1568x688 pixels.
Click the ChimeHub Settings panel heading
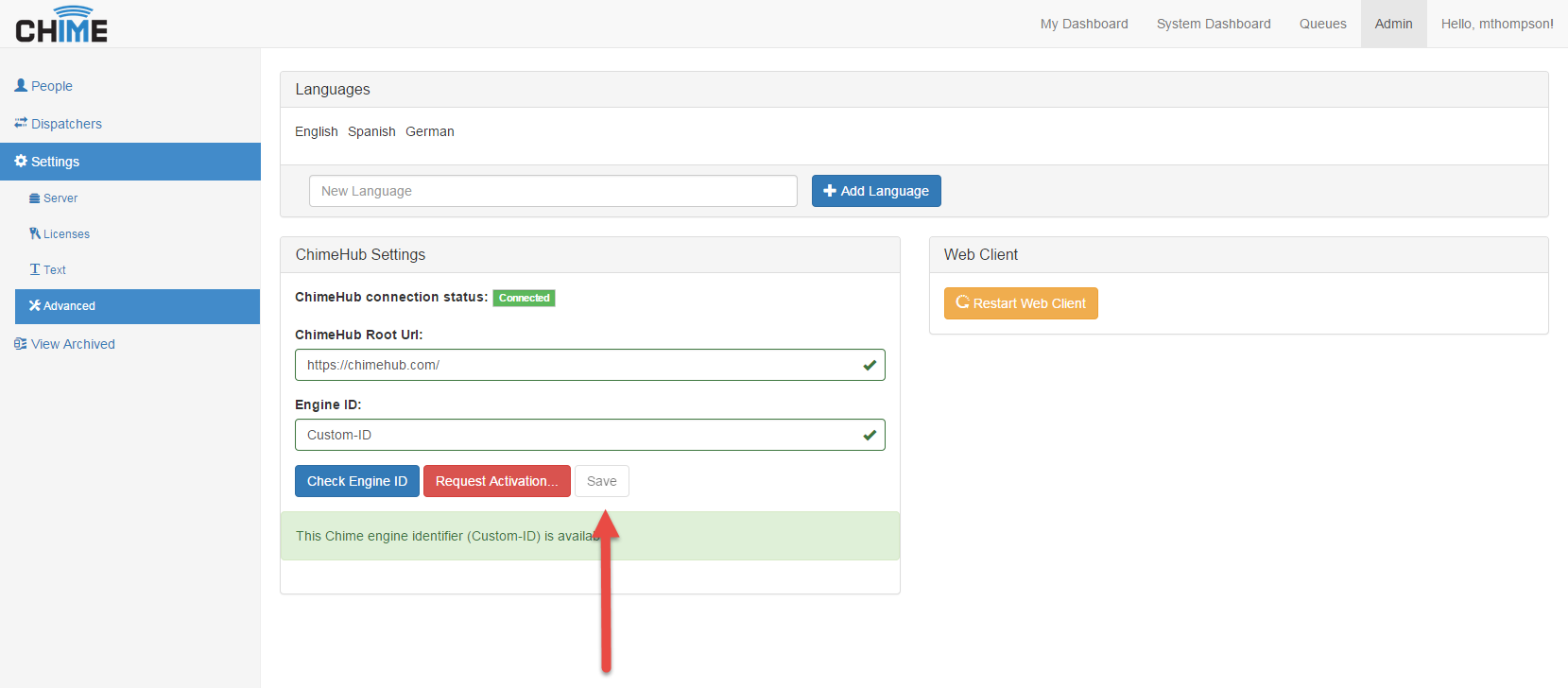click(360, 255)
